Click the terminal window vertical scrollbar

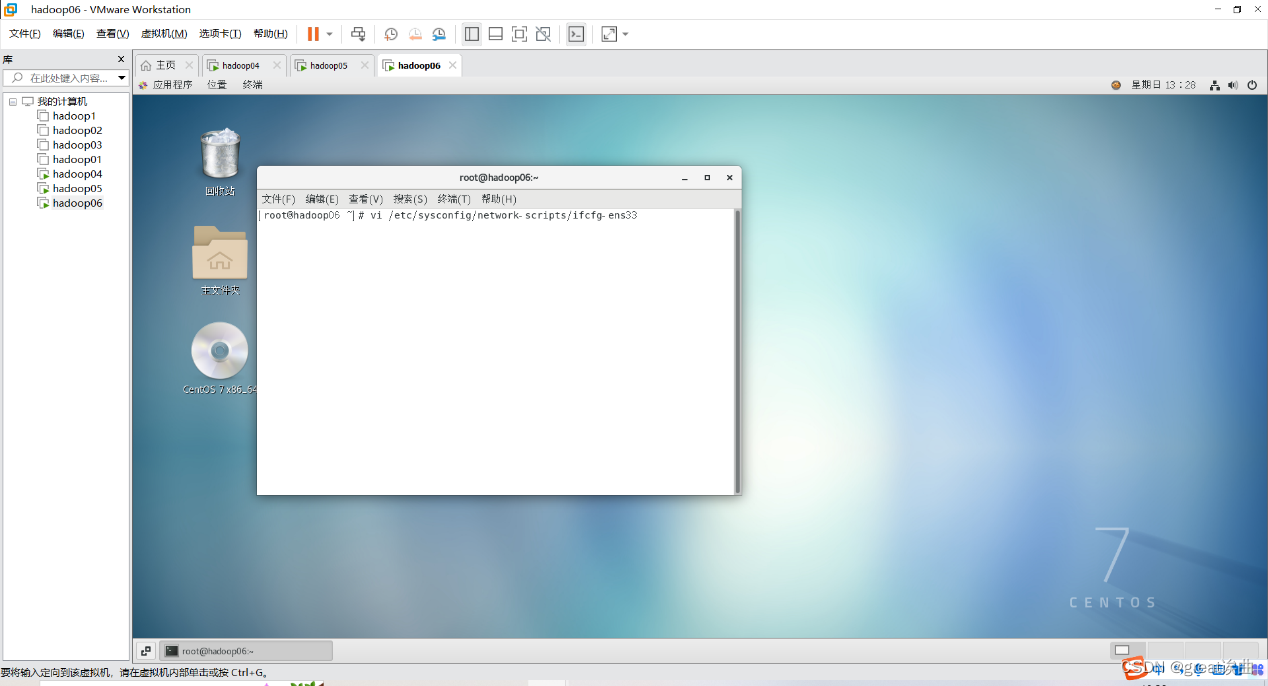pyautogui.click(x=738, y=350)
